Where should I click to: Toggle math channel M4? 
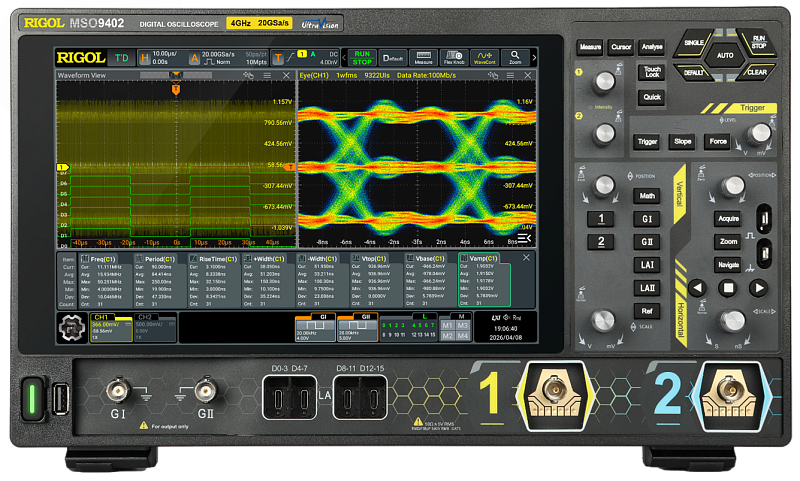tap(463, 336)
